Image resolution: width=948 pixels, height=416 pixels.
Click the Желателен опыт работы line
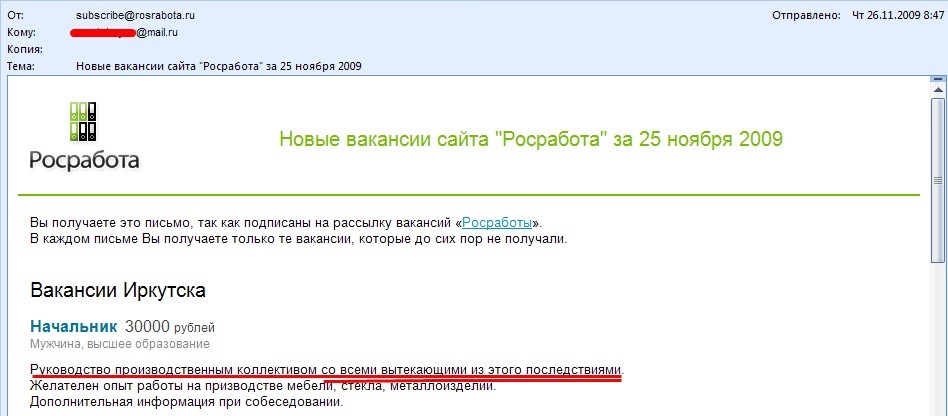[x=263, y=386]
